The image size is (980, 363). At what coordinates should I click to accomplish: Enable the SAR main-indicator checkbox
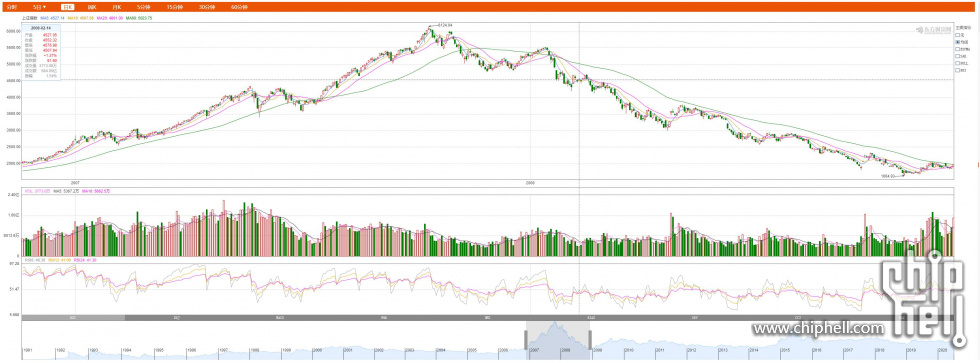(x=958, y=56)
